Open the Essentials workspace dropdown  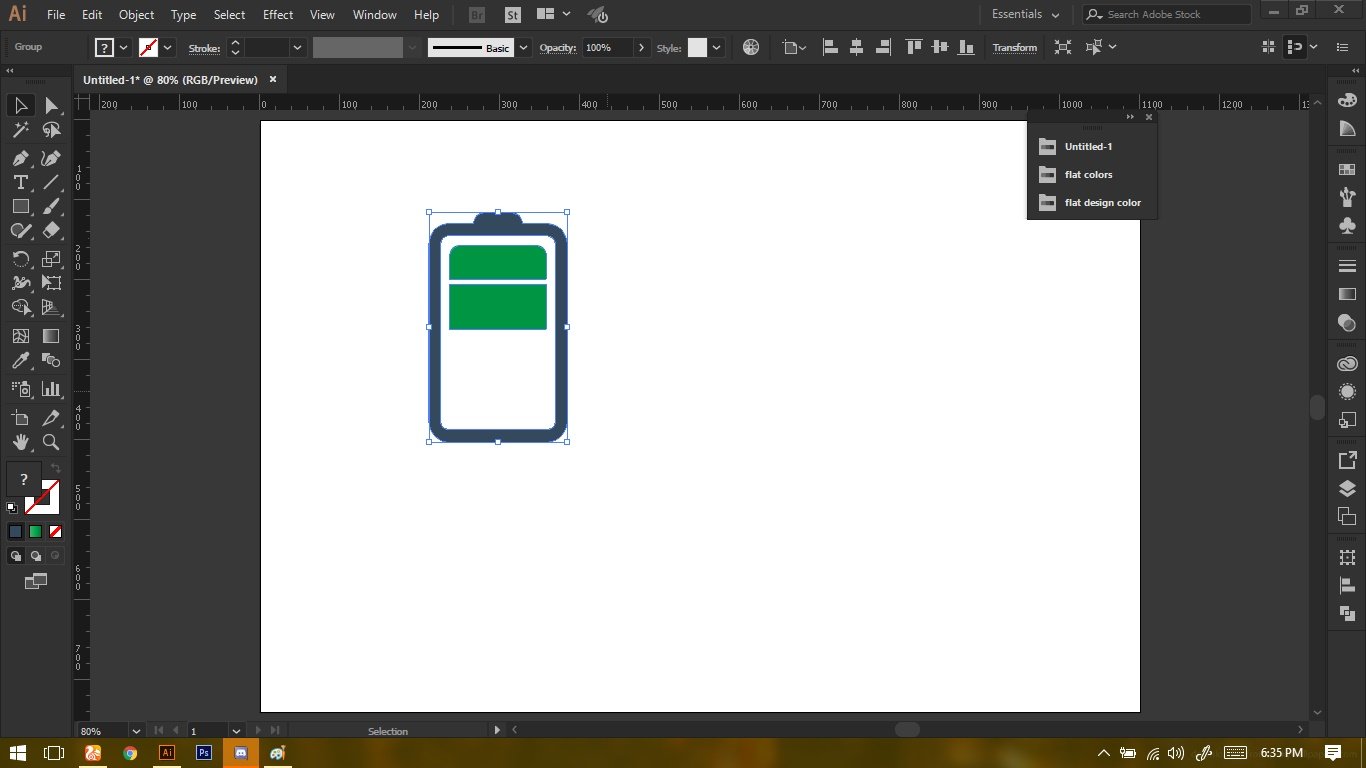[x=1025, y=15]
